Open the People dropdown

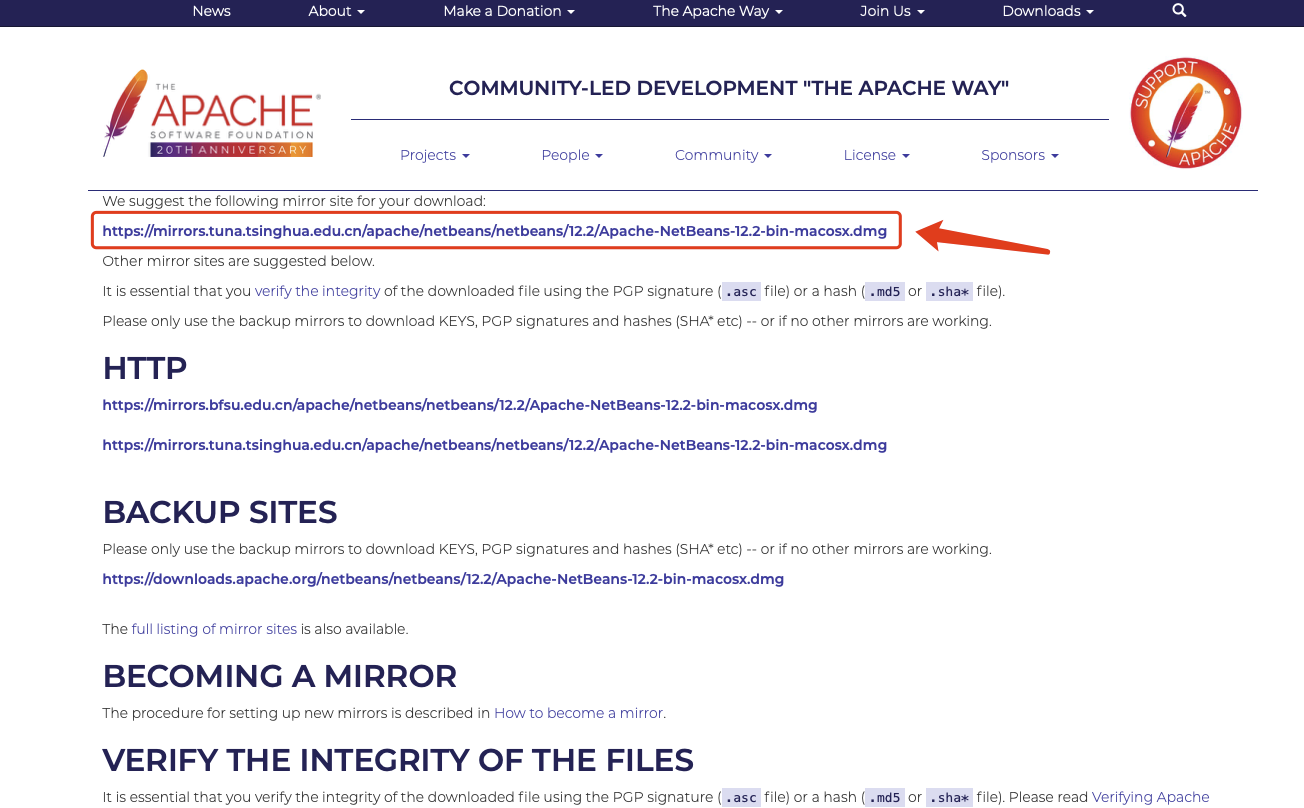click(x=572, y=155)
